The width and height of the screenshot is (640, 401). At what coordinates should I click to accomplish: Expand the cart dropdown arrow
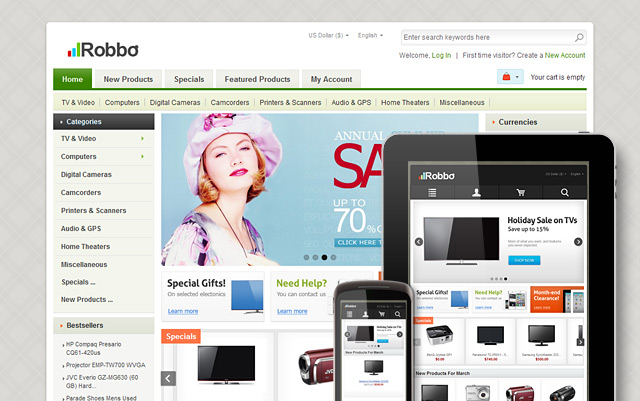pyautogui.click(x=517, y=77)
